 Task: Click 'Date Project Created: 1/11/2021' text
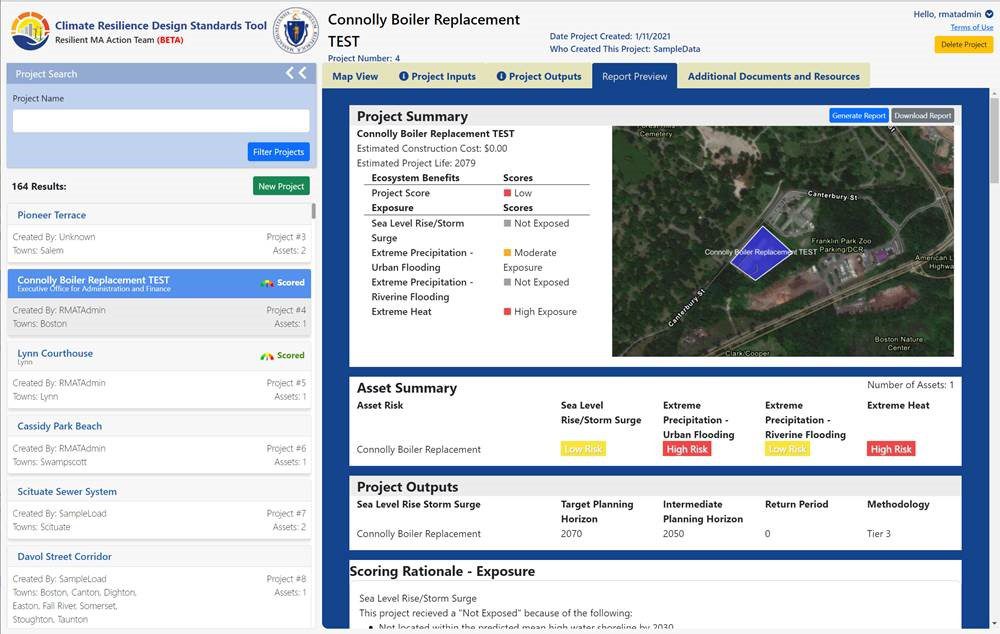(610, 36)
